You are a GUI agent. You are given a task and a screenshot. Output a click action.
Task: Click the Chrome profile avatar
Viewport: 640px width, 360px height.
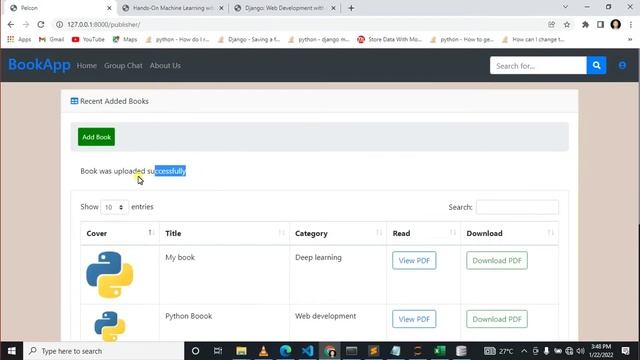tap(616, 24)
